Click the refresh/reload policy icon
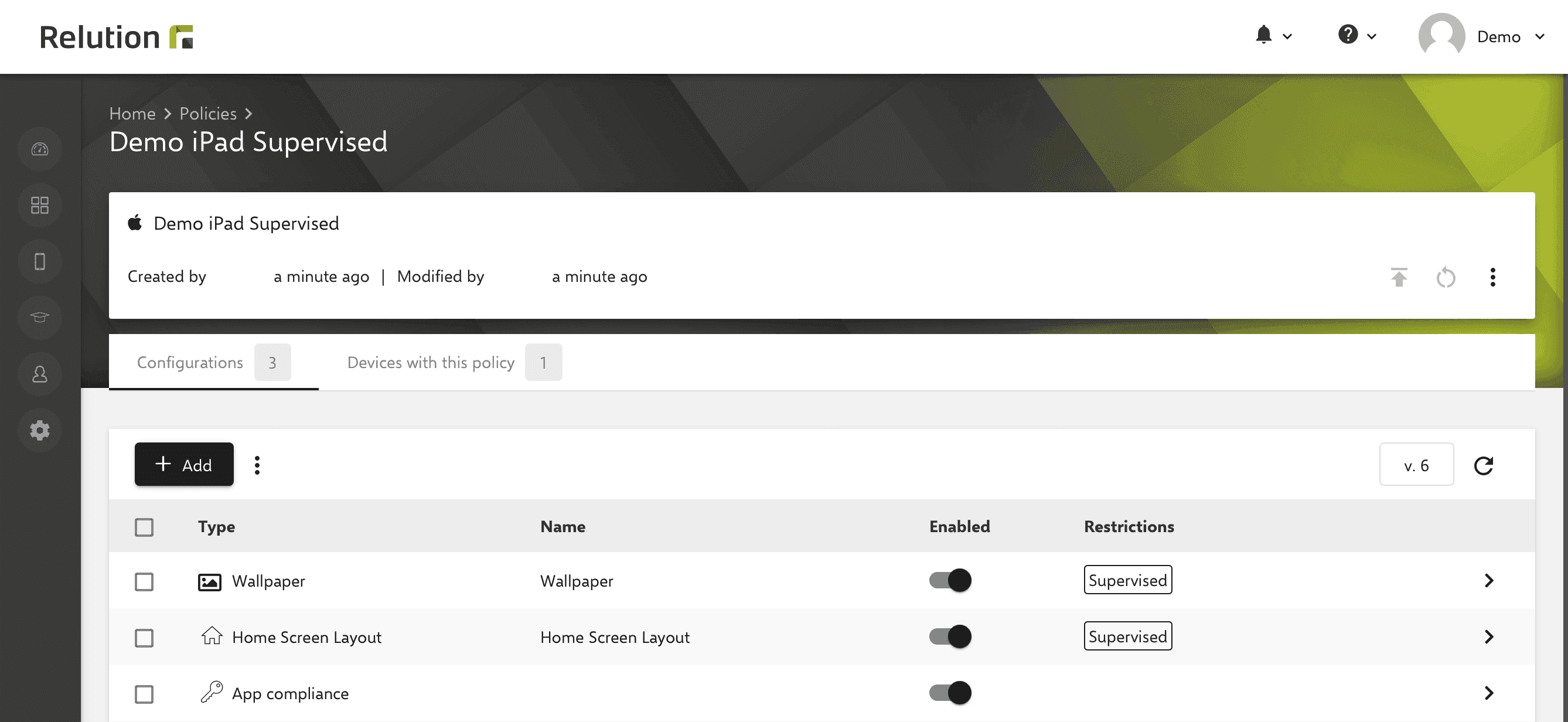This screenshot has width=1568, height=722. 1444,277
